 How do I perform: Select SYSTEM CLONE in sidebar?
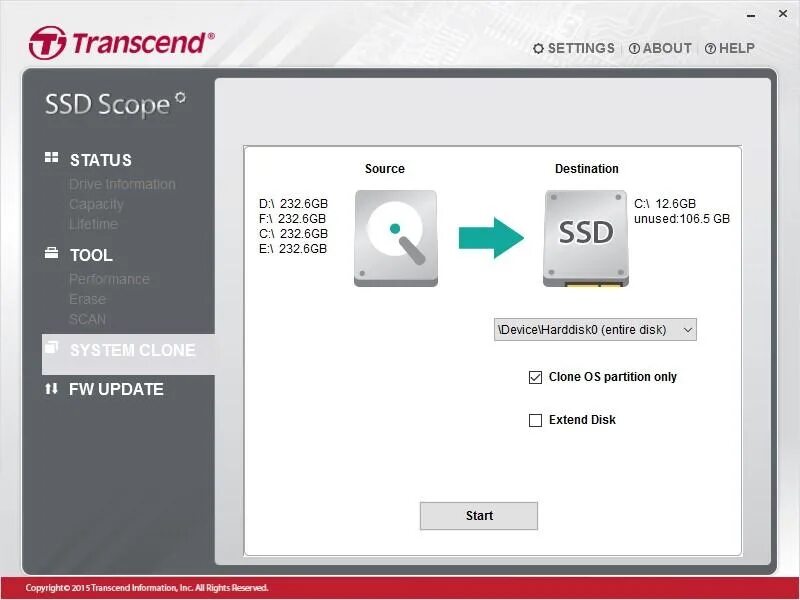(128, 355)
